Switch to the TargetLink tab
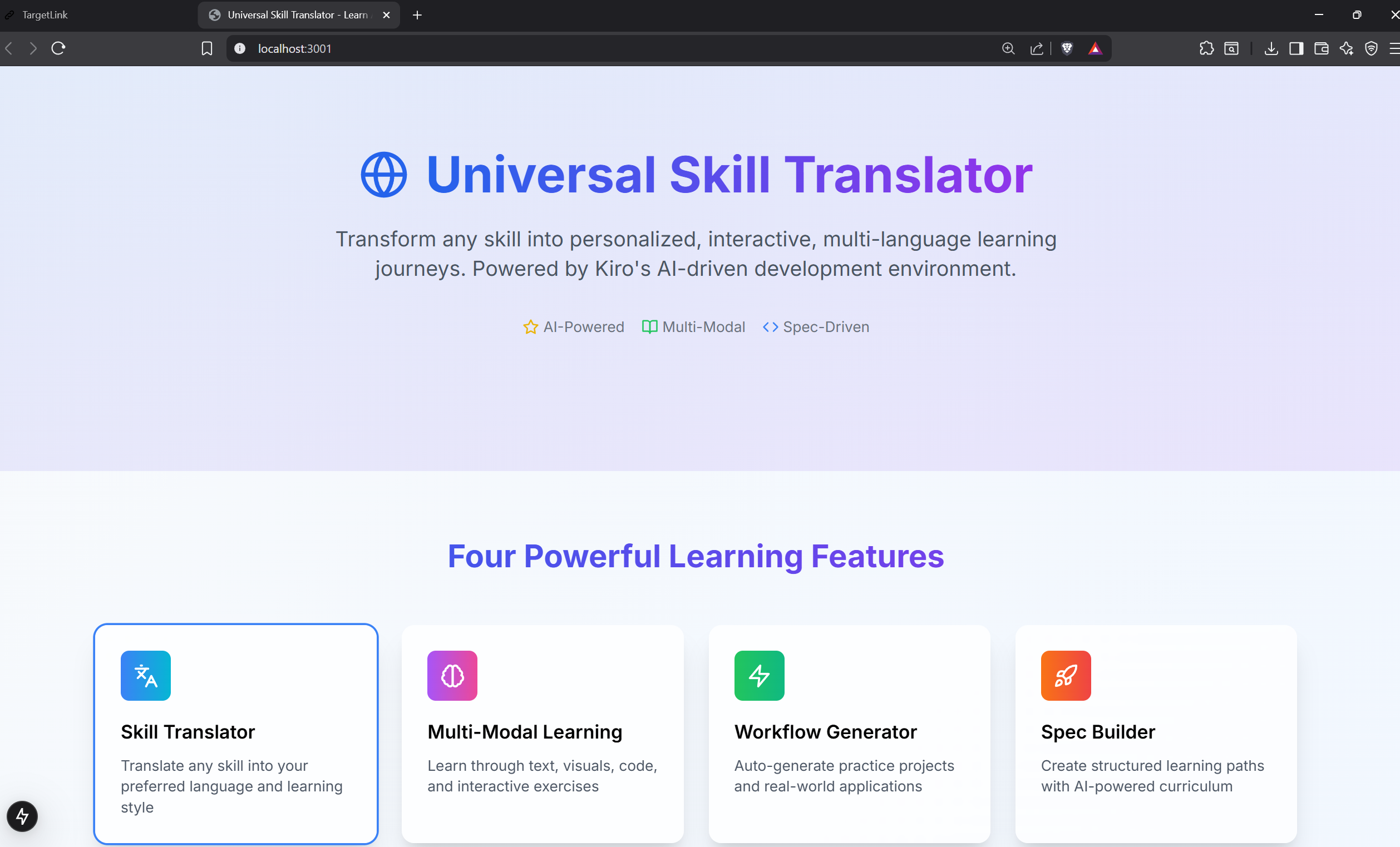The width and height of the screenshot is (1400, 847). (x=46, y=15)
